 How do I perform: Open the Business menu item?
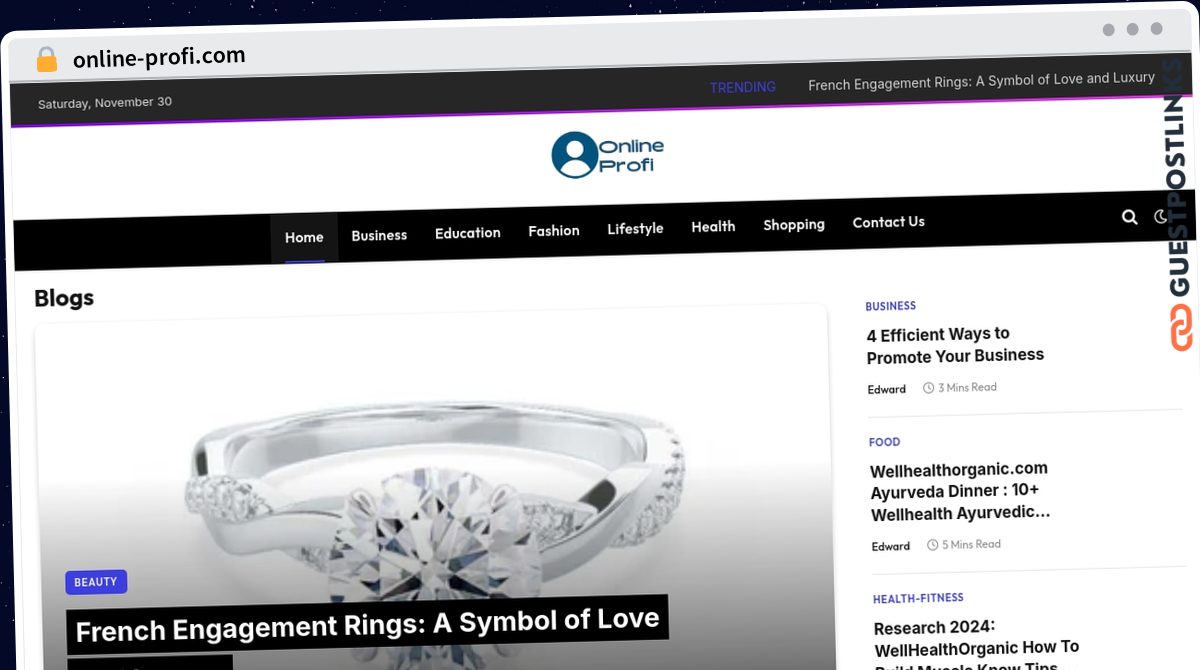pyautogui.click(x=379, y=235)
